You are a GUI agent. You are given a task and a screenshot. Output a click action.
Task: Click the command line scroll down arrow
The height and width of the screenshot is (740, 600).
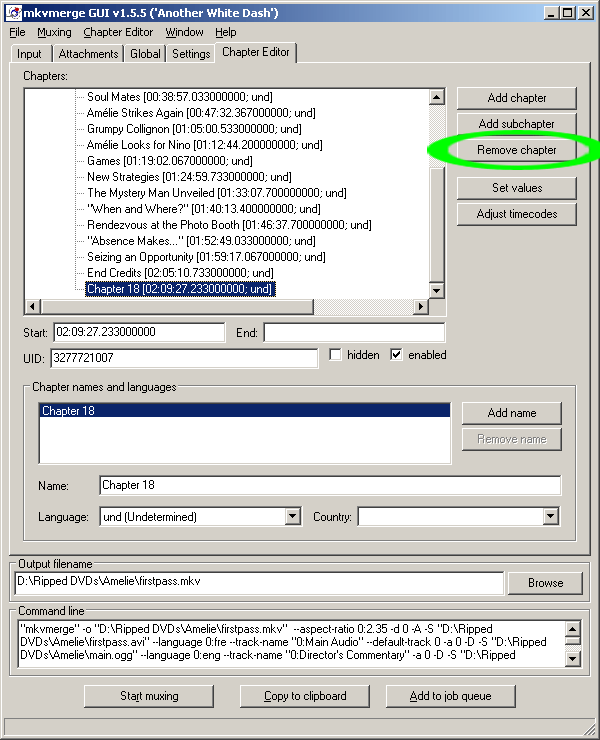coord(573,658)
